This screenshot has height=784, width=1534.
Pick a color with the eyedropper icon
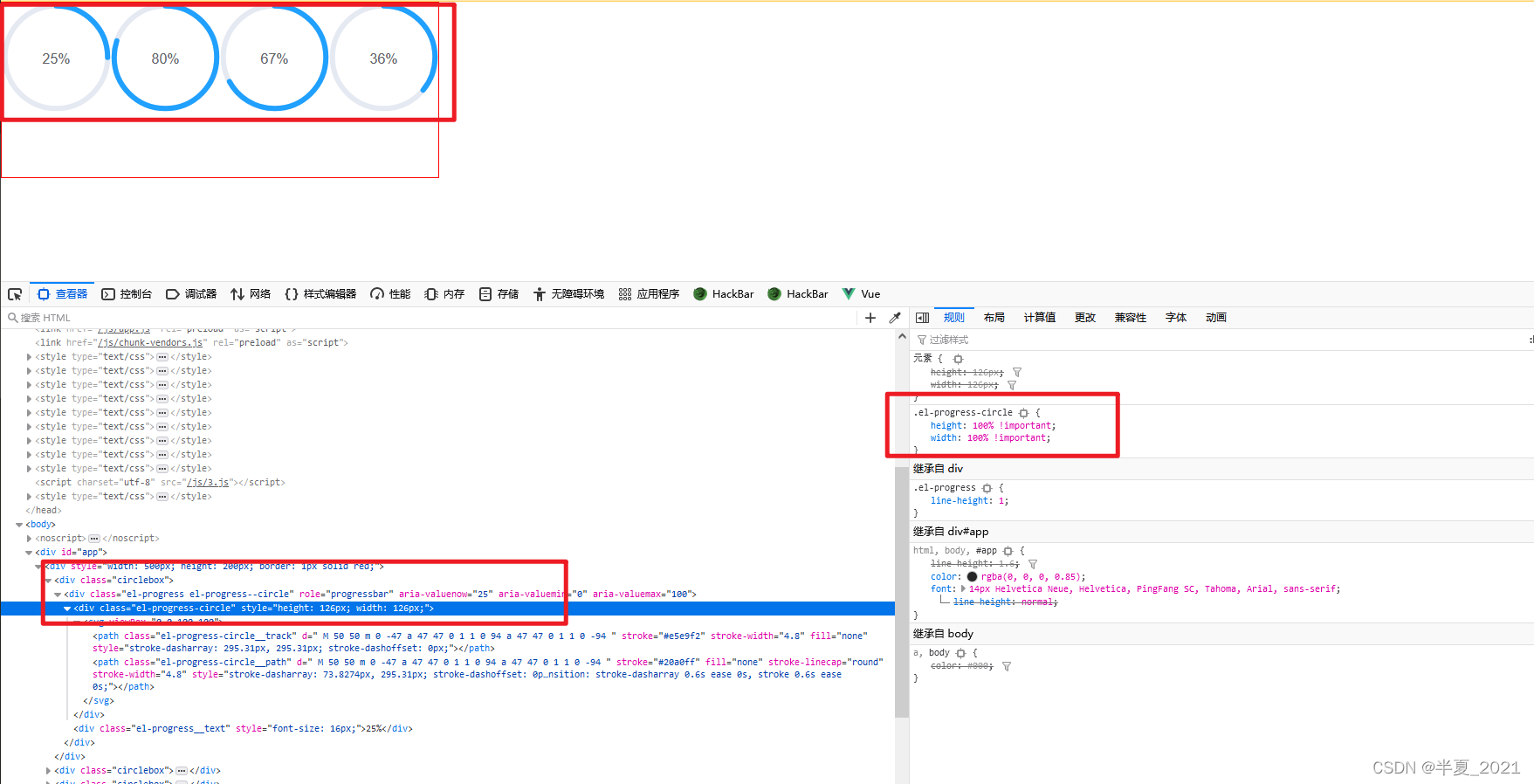click(x=895, y=318)
